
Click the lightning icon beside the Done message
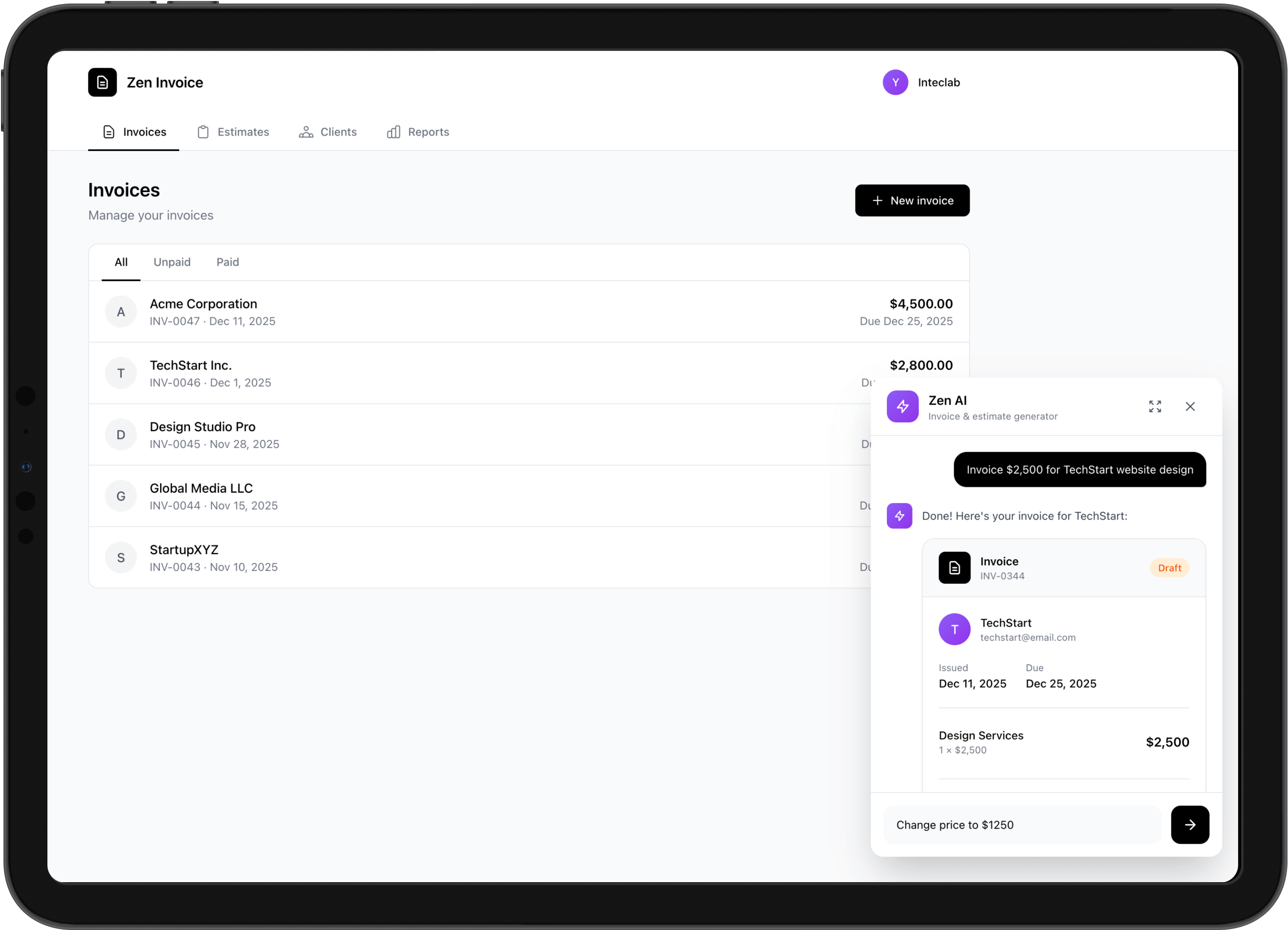click(899, 516)
